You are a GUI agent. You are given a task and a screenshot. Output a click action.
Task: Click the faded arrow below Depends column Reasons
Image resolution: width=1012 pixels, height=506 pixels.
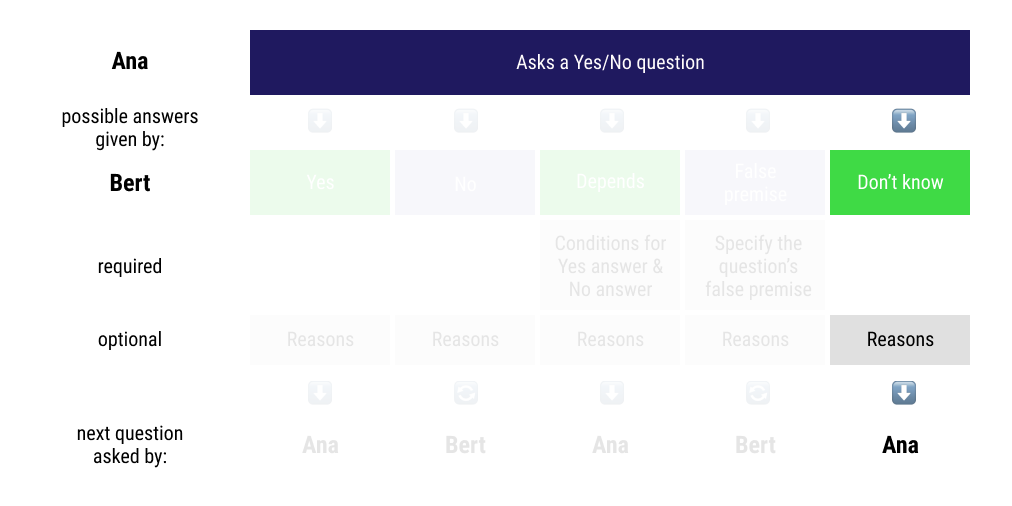tap(611, 393)
